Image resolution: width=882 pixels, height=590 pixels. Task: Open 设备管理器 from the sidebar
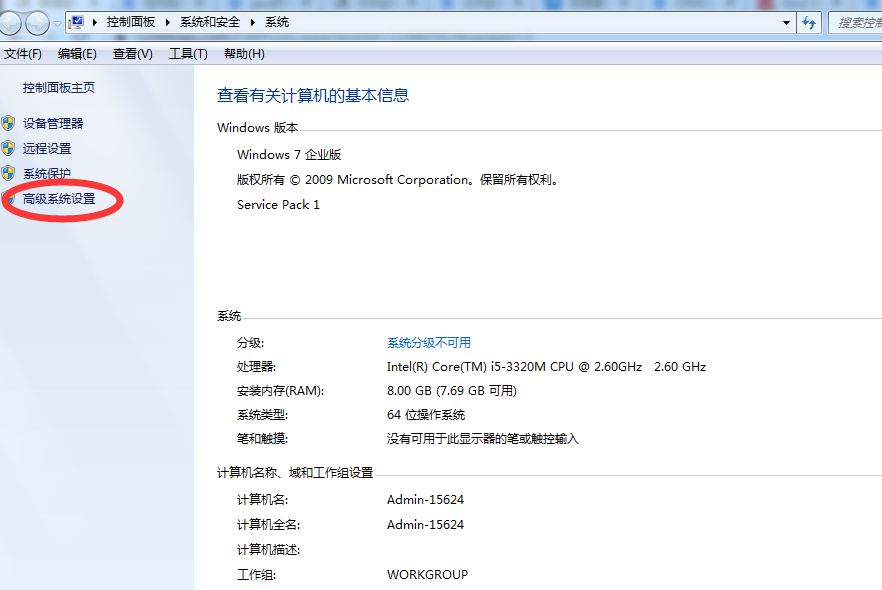click(54, 123)
